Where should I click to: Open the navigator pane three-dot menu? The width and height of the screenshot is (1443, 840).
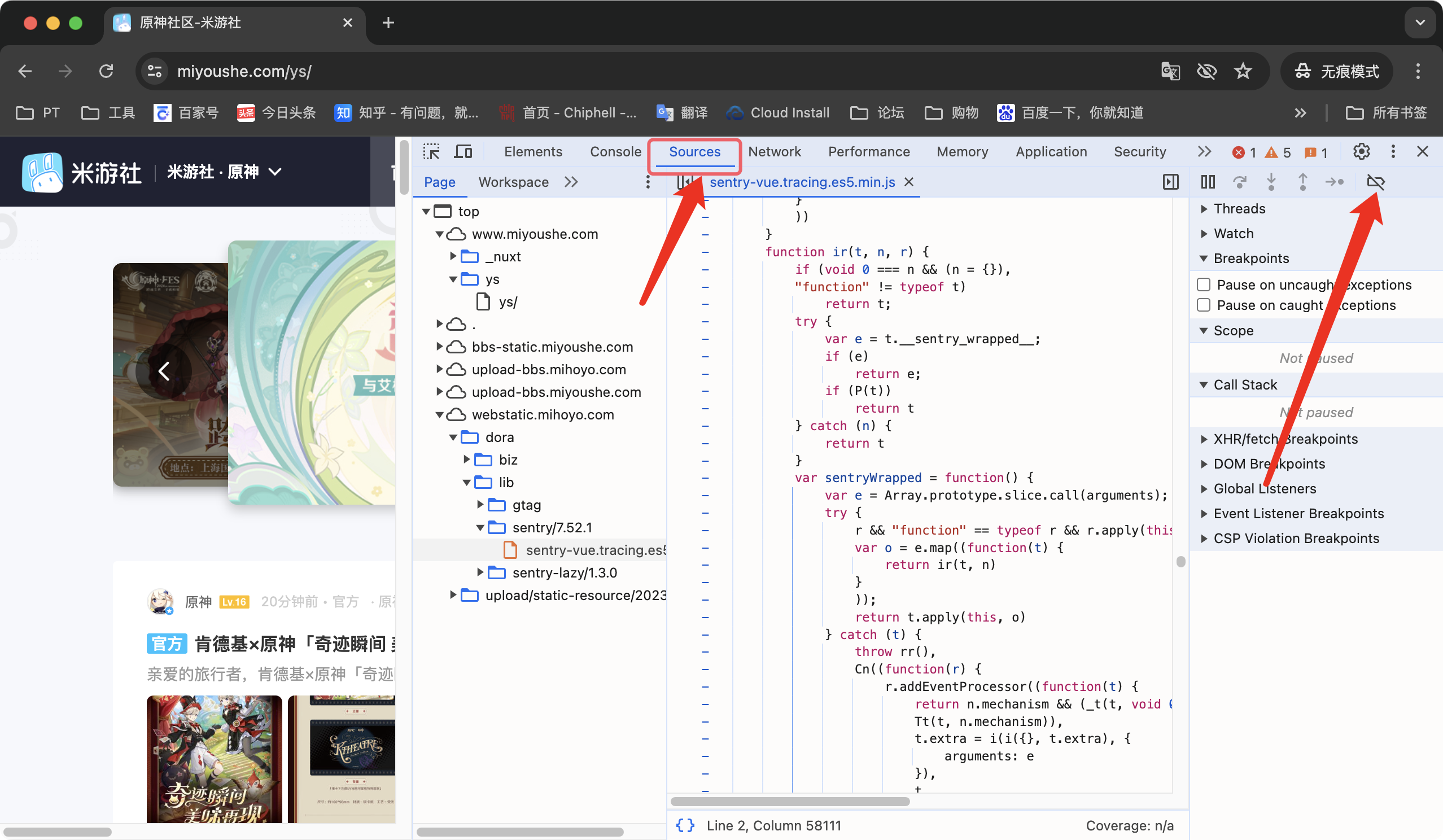click(648, 182)
